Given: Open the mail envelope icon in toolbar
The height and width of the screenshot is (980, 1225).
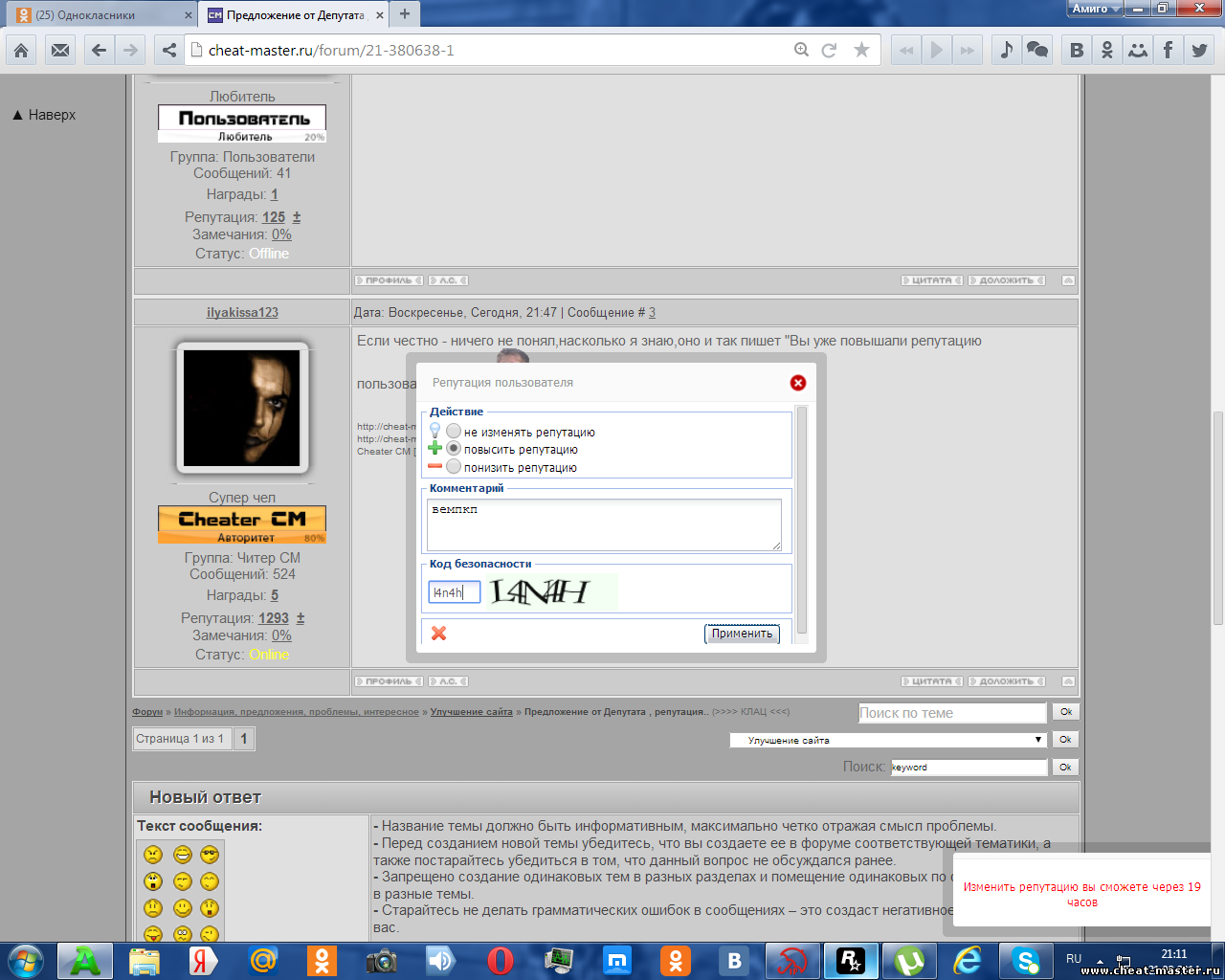Looking at the screenshot, I should pos(60,50).
